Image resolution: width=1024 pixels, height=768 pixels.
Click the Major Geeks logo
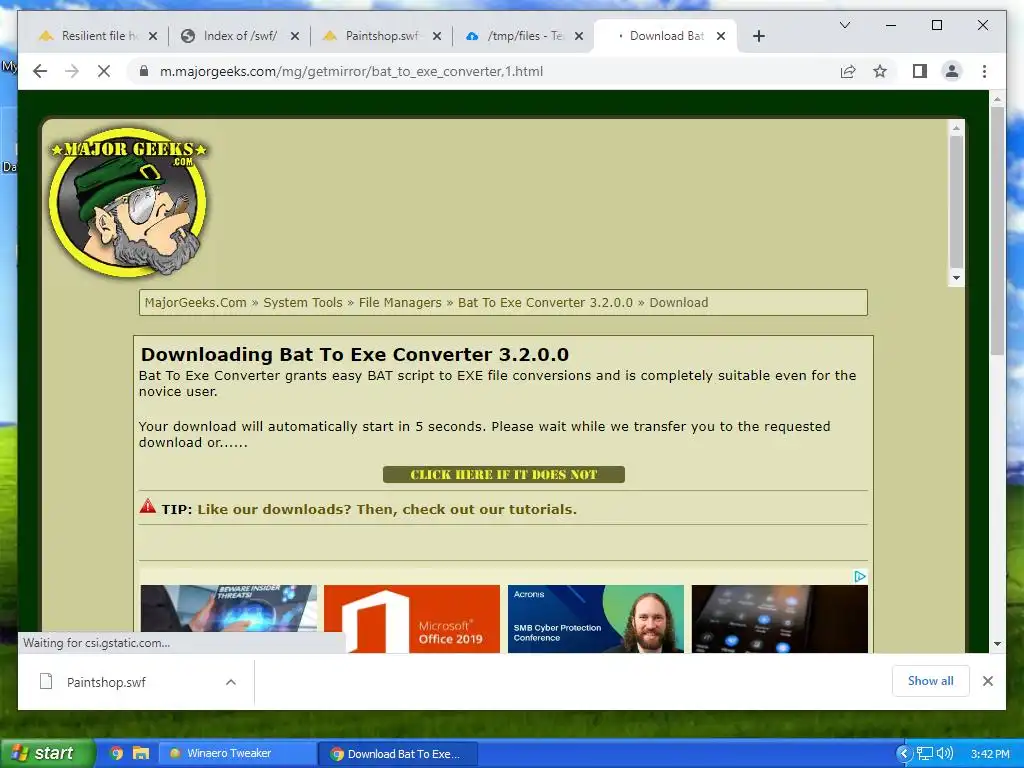[129, 202]
